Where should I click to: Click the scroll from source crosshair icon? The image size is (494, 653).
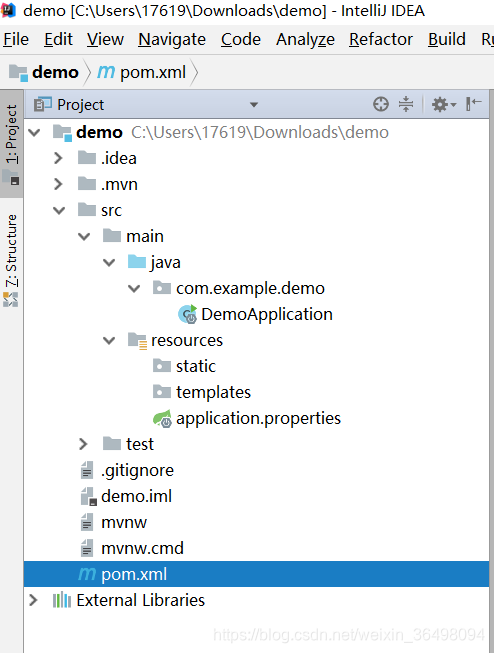tap(381, 104)
